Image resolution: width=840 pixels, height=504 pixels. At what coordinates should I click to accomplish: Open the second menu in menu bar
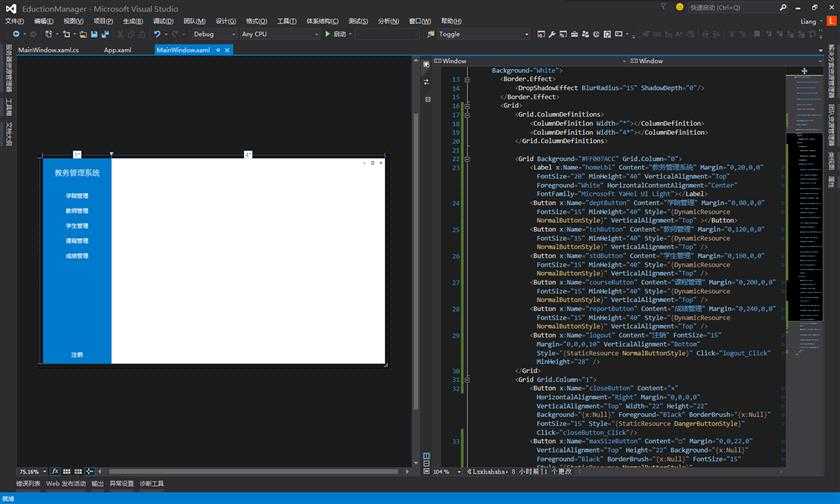[43, 21]
